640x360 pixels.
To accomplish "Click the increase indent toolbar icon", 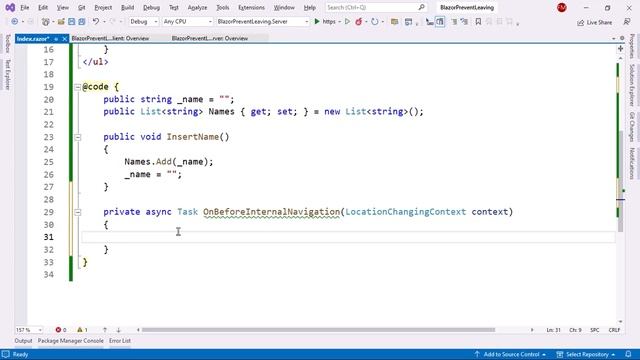I will pyautogui.click(x=464, y=22).
